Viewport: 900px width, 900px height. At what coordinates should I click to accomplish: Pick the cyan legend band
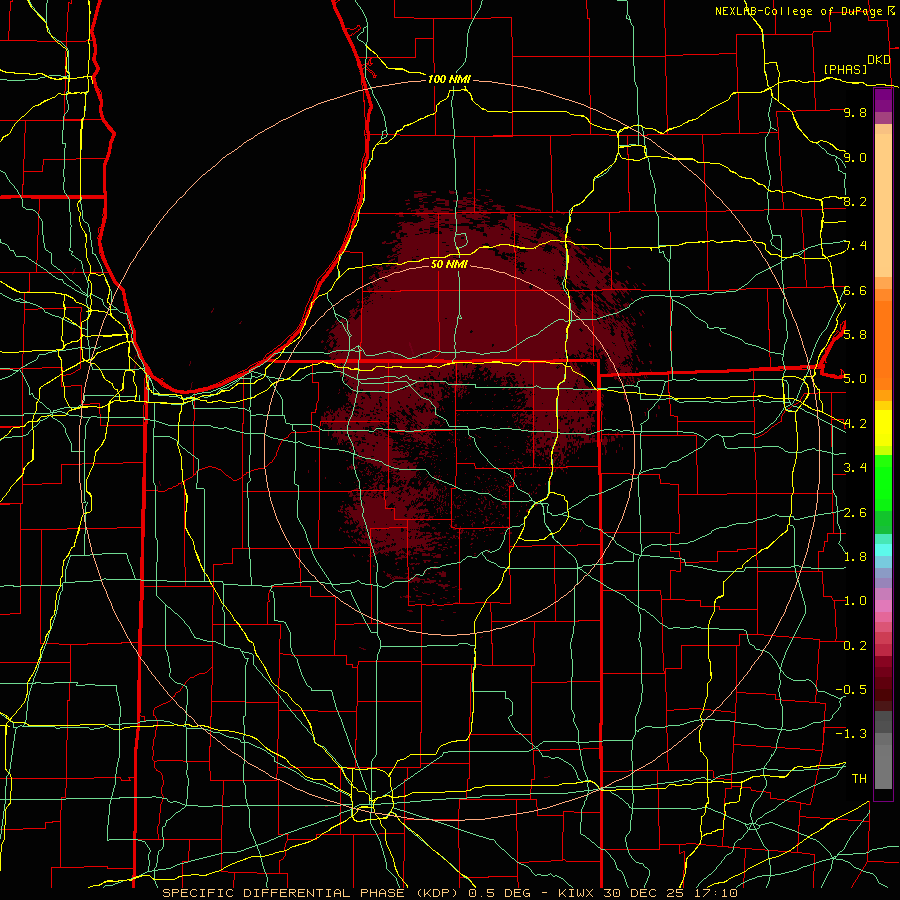[x=883, y=549]
